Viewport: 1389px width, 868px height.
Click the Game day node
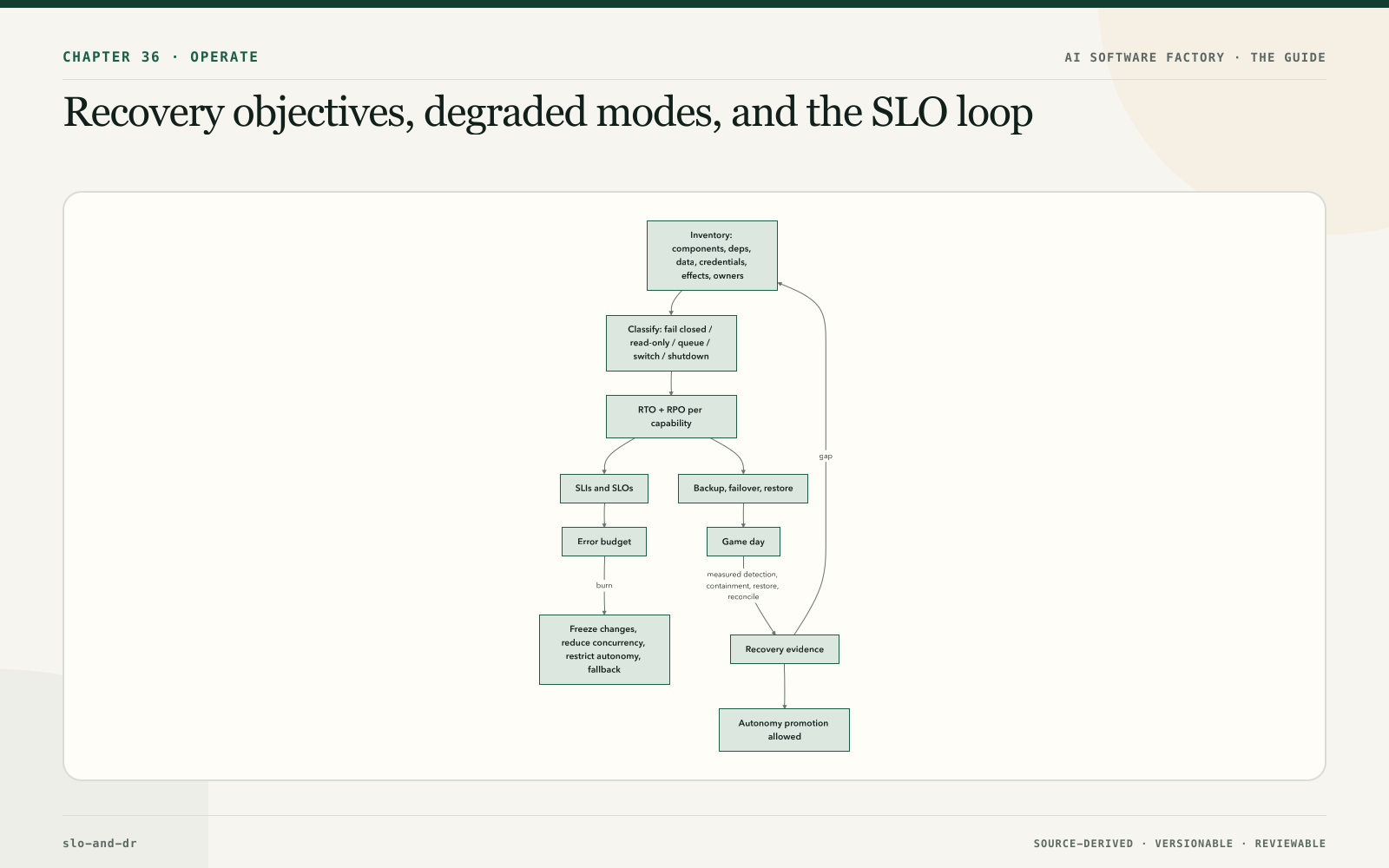click(x=743, y=542)
